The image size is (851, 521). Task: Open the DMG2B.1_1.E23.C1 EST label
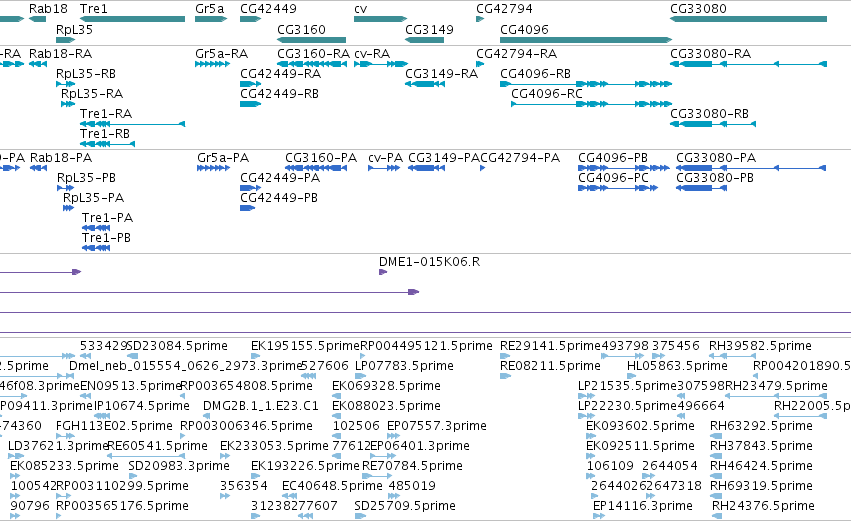[x=261, y=406]
